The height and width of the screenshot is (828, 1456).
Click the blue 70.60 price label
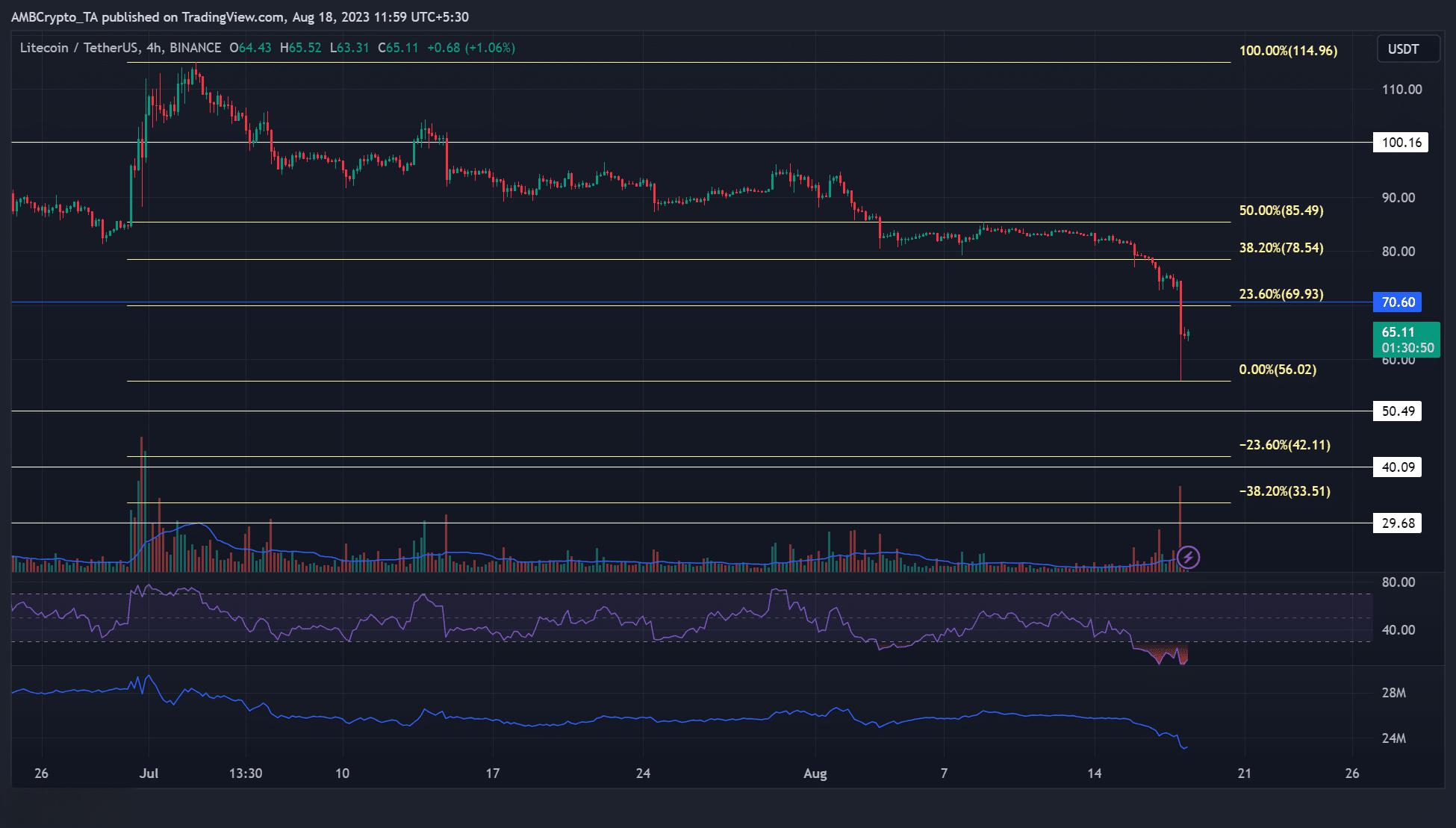tap(1398, 302)
